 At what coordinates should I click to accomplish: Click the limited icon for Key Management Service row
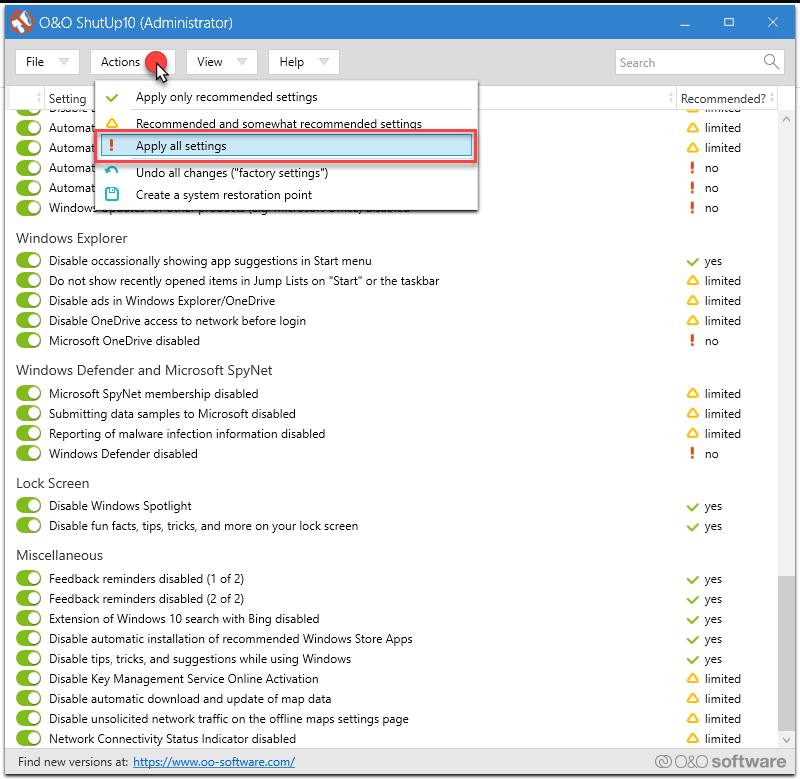point(692,679)
